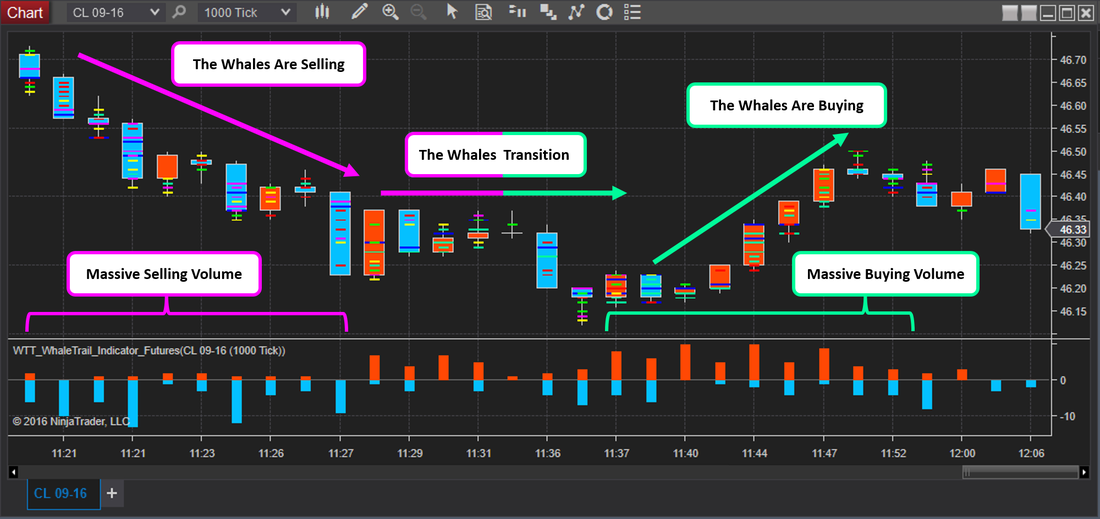
Task: Open the Strategies icon in toolbar
Action: click(x=603, y=12)
